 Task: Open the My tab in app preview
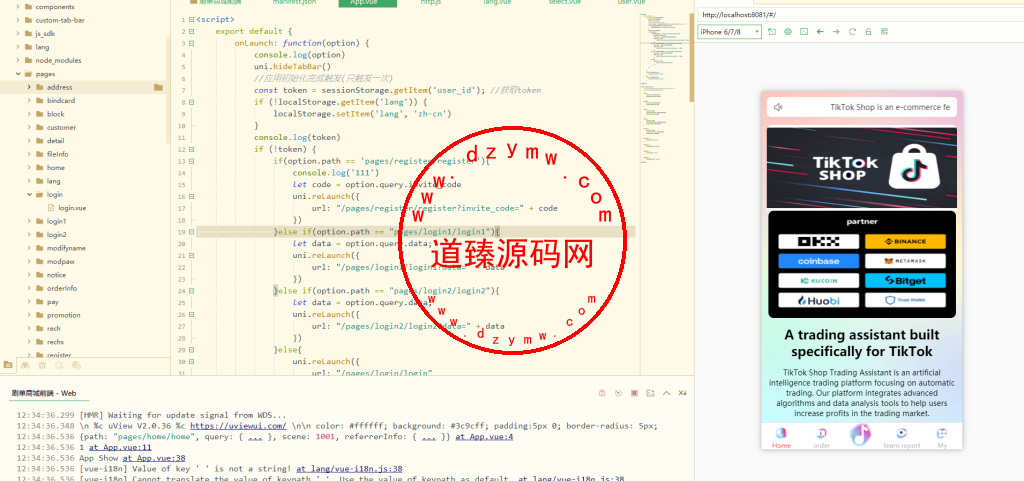942,438
